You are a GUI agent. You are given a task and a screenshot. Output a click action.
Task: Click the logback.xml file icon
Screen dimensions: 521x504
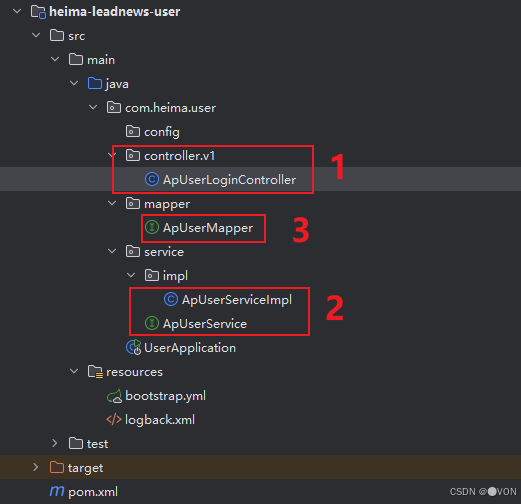[114, 420]
